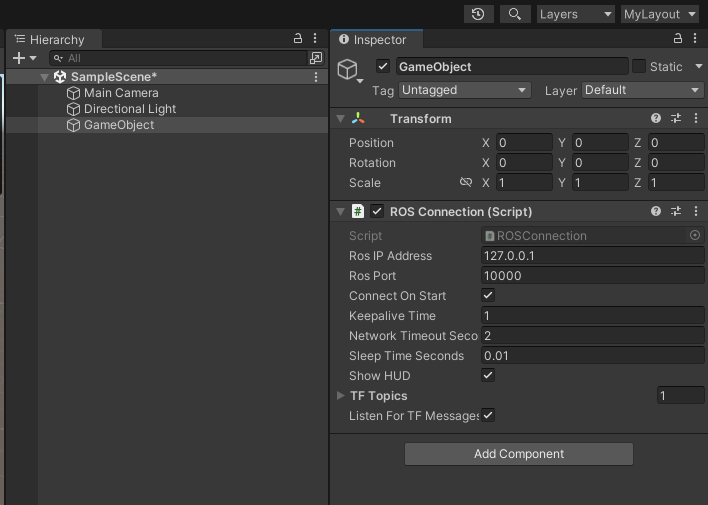Open the Layer dropdown showing Default
Image resolution: width=708 pixels, height=505 pixels.
pyautogui.click(x=643, y=90)
